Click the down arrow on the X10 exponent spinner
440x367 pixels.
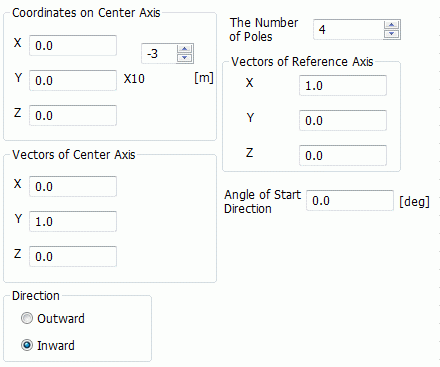184,58
